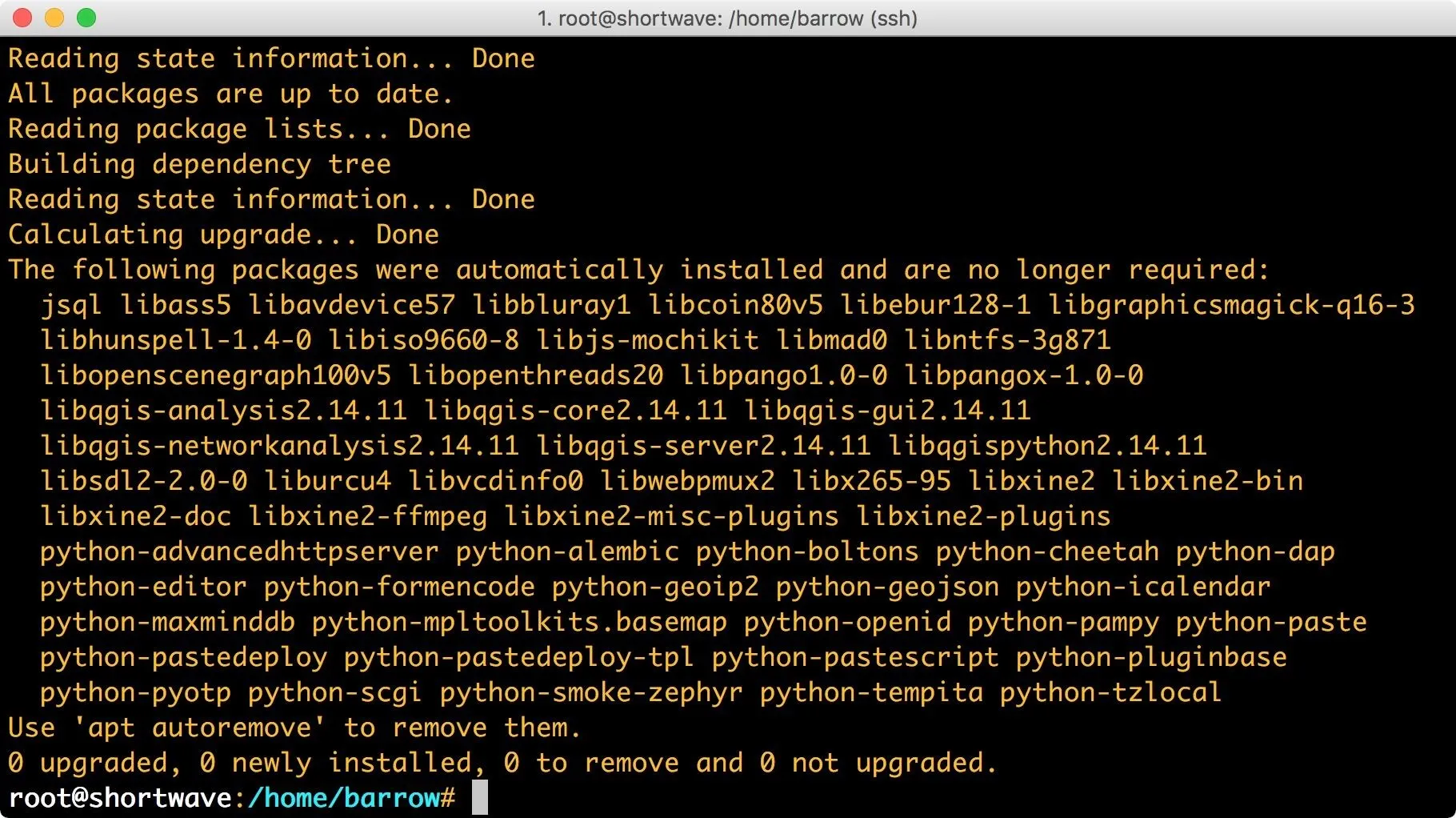The image size is (1456, 818).
Task: Click package name 'python-openid'
Action: pos(848,622)
